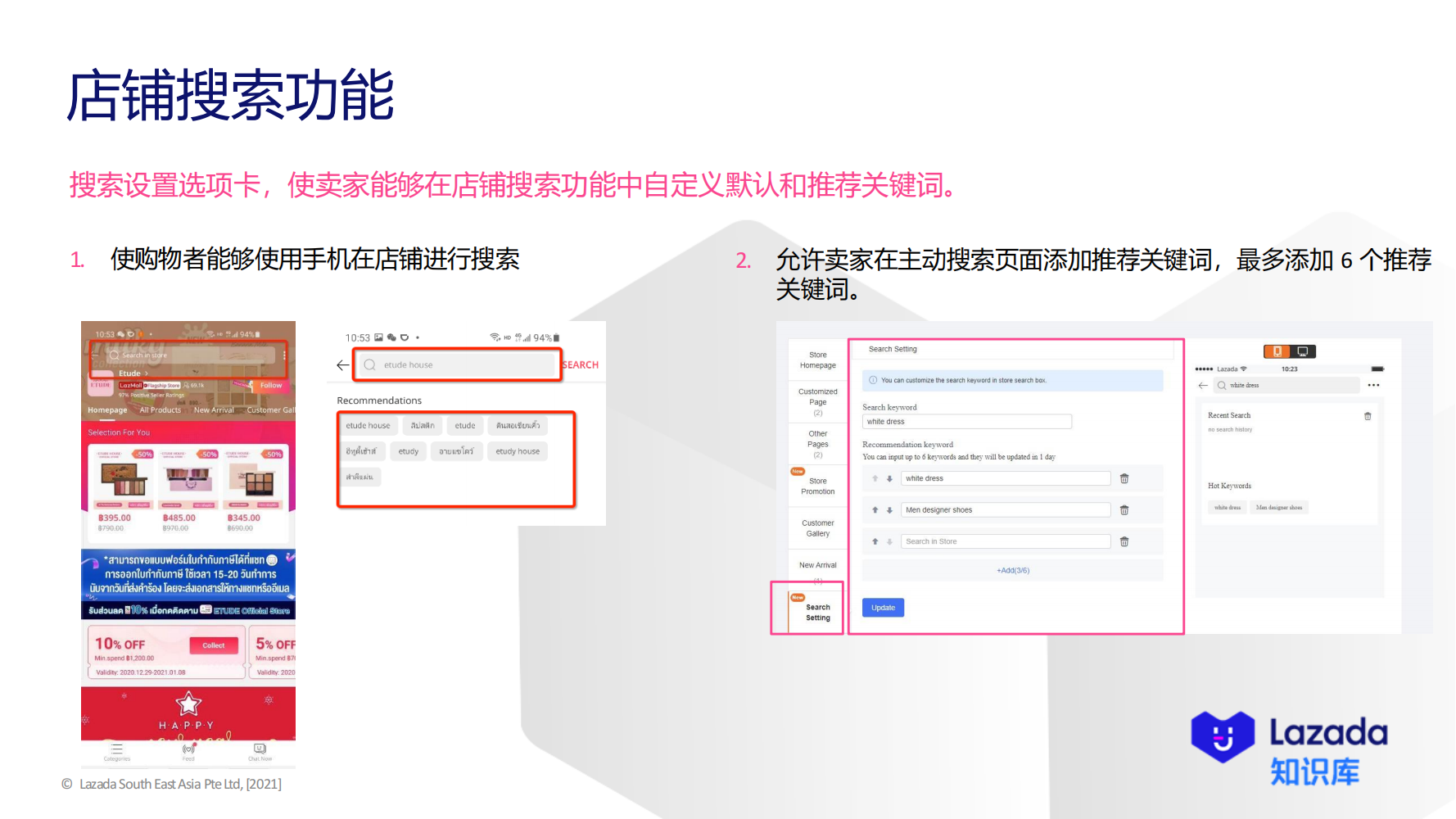Click the 'Search in store' bar on Etude page

point(189,355)
